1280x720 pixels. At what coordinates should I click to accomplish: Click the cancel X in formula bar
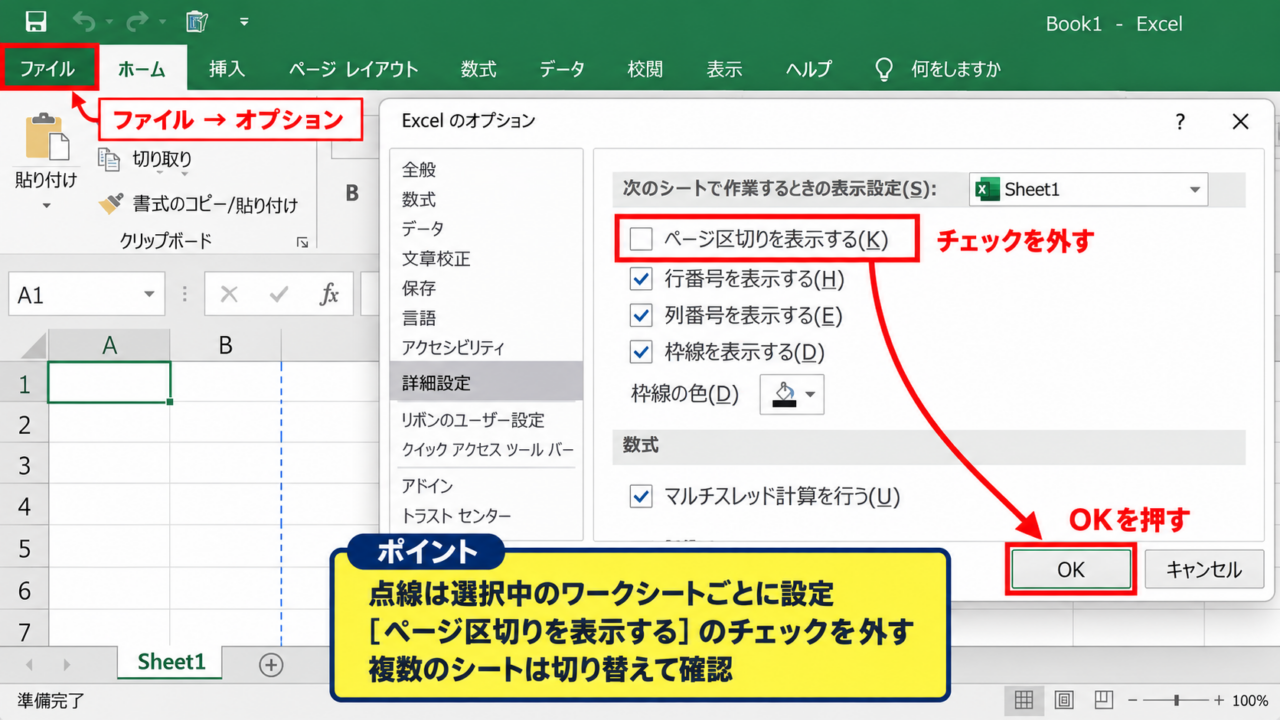[x=229, y=295]
